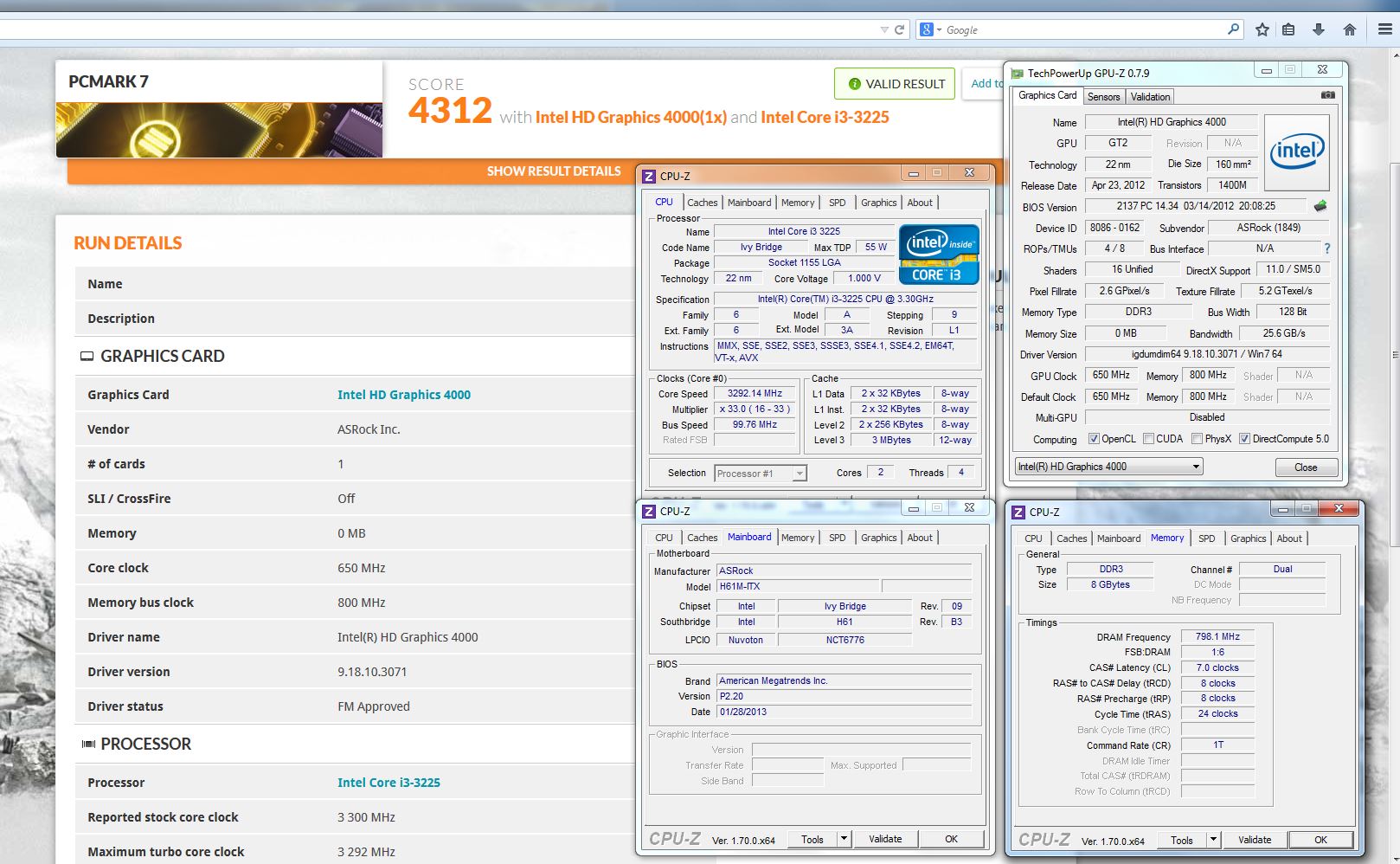The image size is (1400, 864).
Task: Open SPD tab in CPU-Z CPU window
Action: pyautogui.click(x=837, y=203)
